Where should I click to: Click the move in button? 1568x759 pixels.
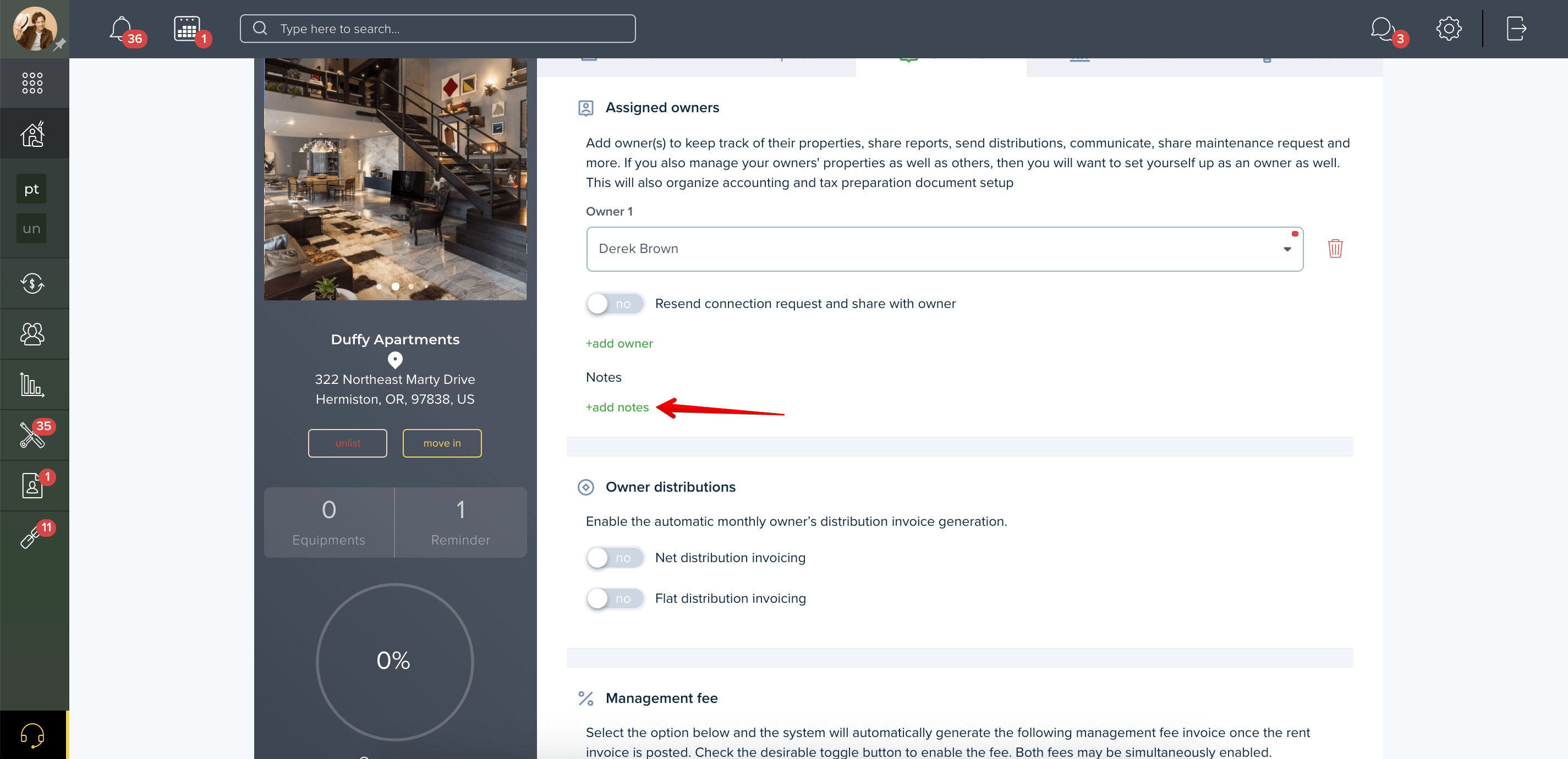click(x=442, y=443)
